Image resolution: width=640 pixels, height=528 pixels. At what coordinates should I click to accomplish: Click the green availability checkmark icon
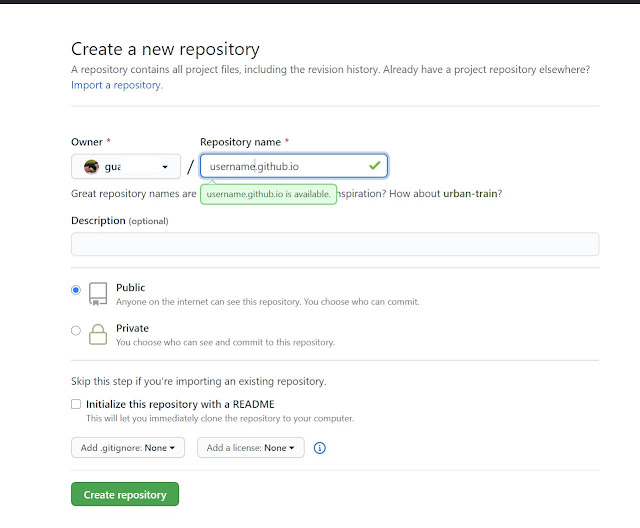tap(374, 165)
